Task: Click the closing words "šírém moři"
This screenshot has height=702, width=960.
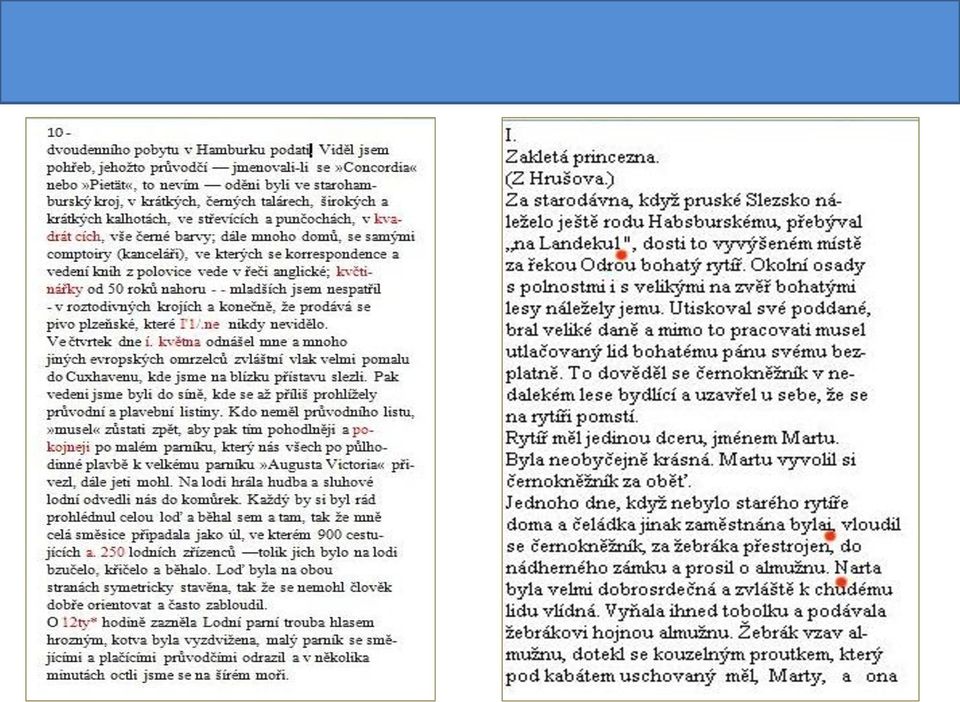Action: point(253,676)
